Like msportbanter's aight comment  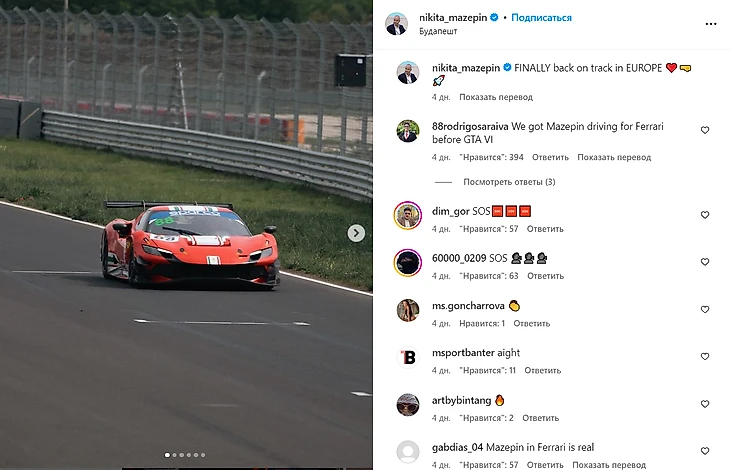click(705, 356)
